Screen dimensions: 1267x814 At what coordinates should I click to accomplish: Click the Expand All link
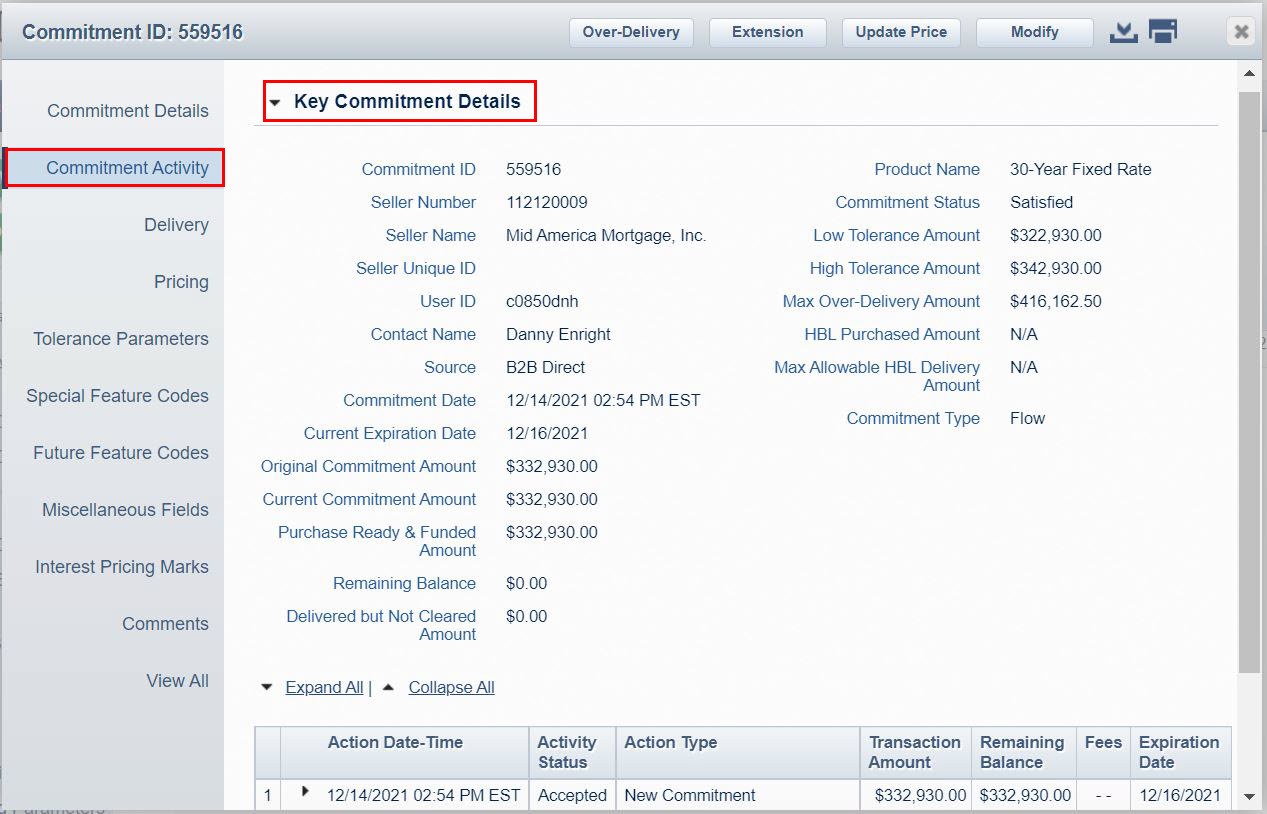324,687
